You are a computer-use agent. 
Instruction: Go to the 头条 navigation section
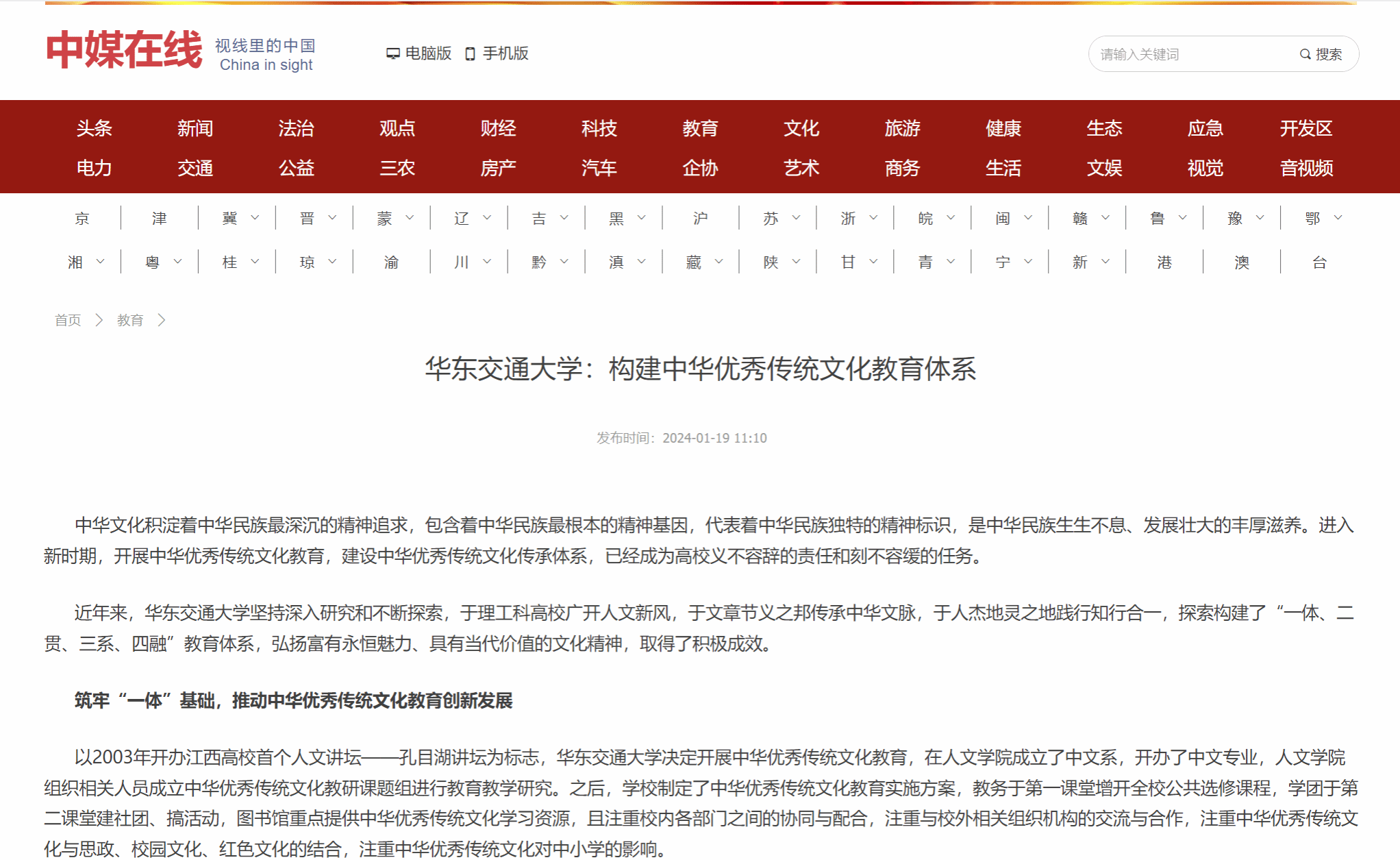(x=94, y=128)
